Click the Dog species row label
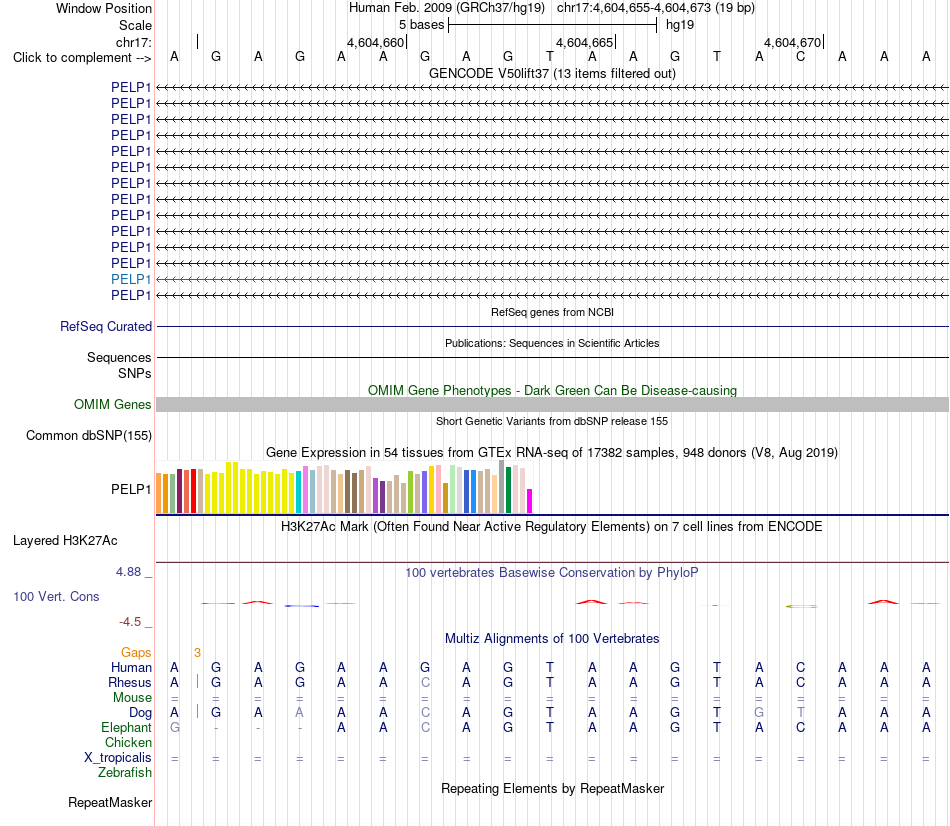Screen dimensions: 950x826 pos(140,713)
